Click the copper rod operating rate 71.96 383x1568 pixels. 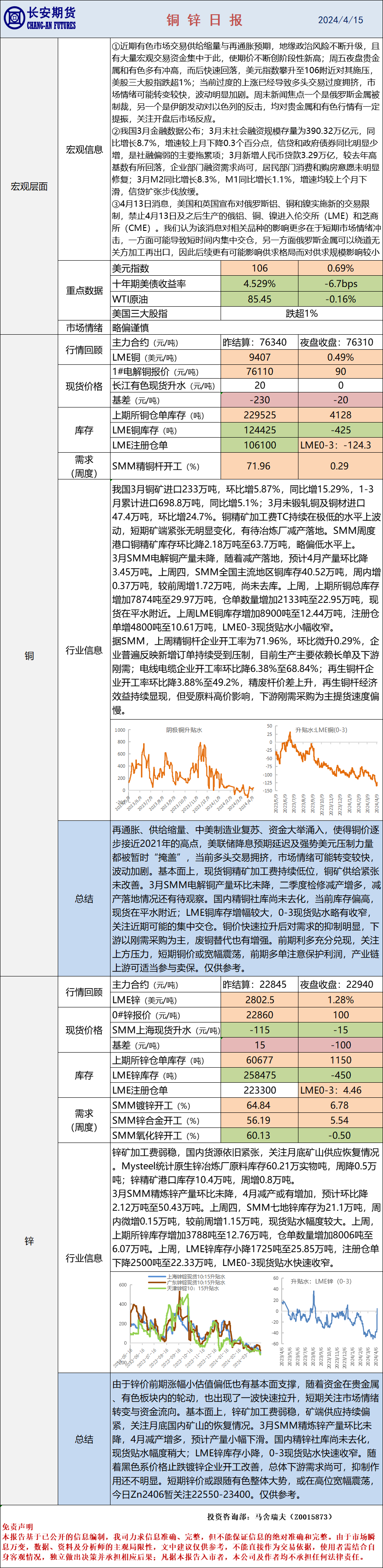pos(260,466)
